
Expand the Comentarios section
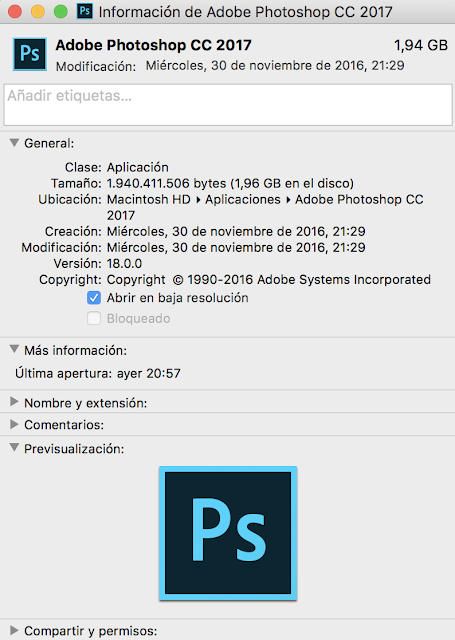(x=14, y=424)
